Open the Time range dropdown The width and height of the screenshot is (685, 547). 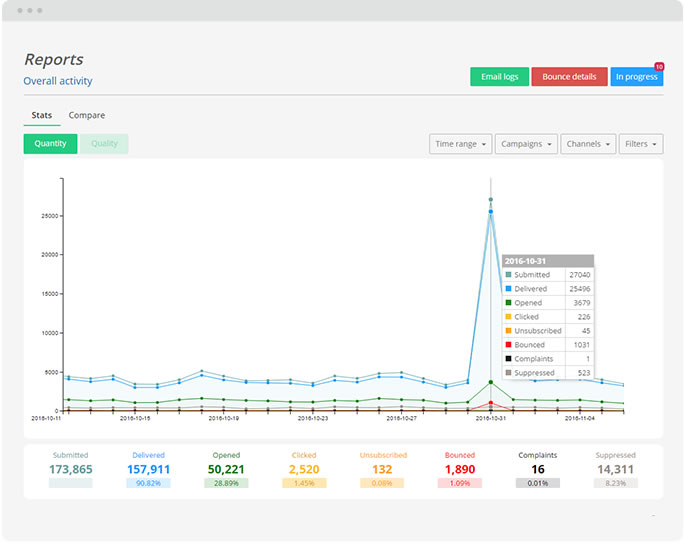(x=461, y=144)
